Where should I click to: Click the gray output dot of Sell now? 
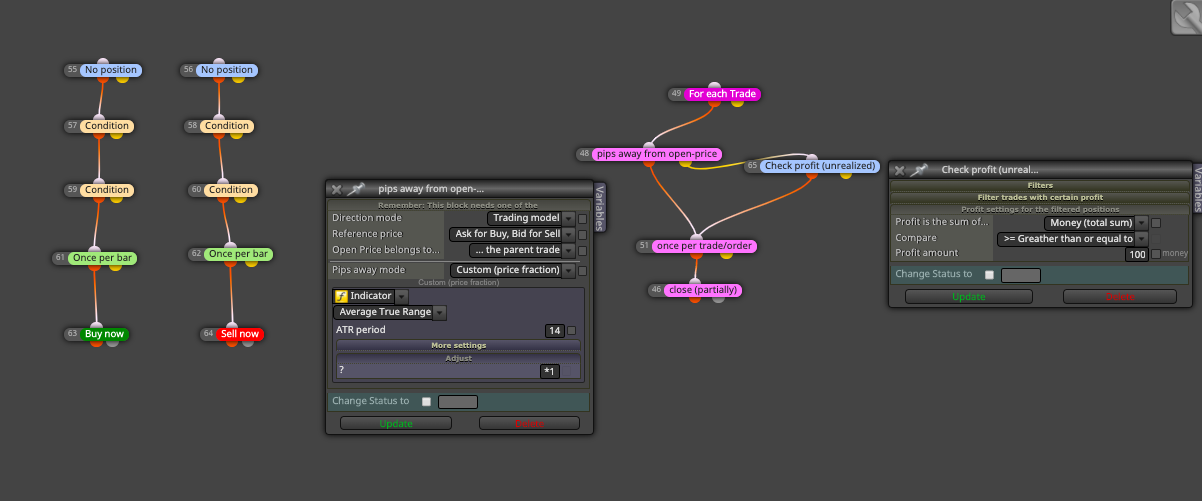pyautogui.click(x=247, y=342)
